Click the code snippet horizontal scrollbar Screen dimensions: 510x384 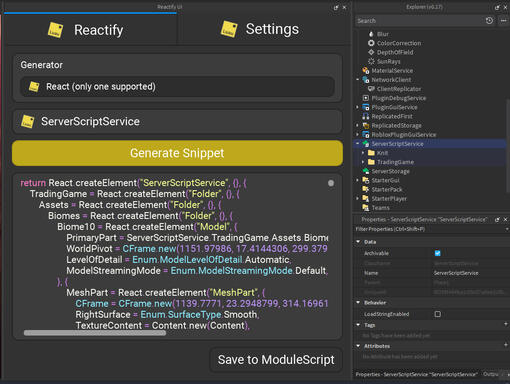[x=95, y=333]
